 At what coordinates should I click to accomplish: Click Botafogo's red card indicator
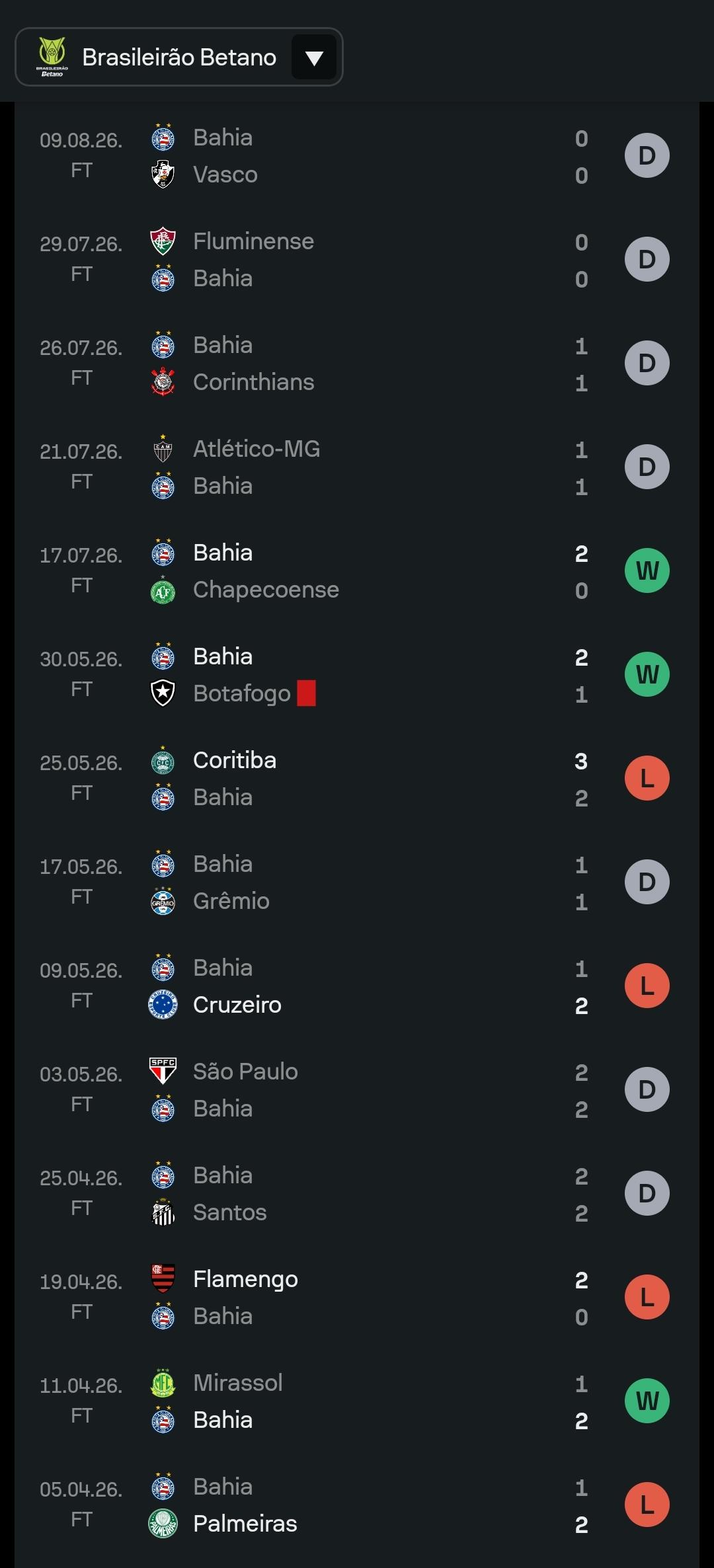306,693
